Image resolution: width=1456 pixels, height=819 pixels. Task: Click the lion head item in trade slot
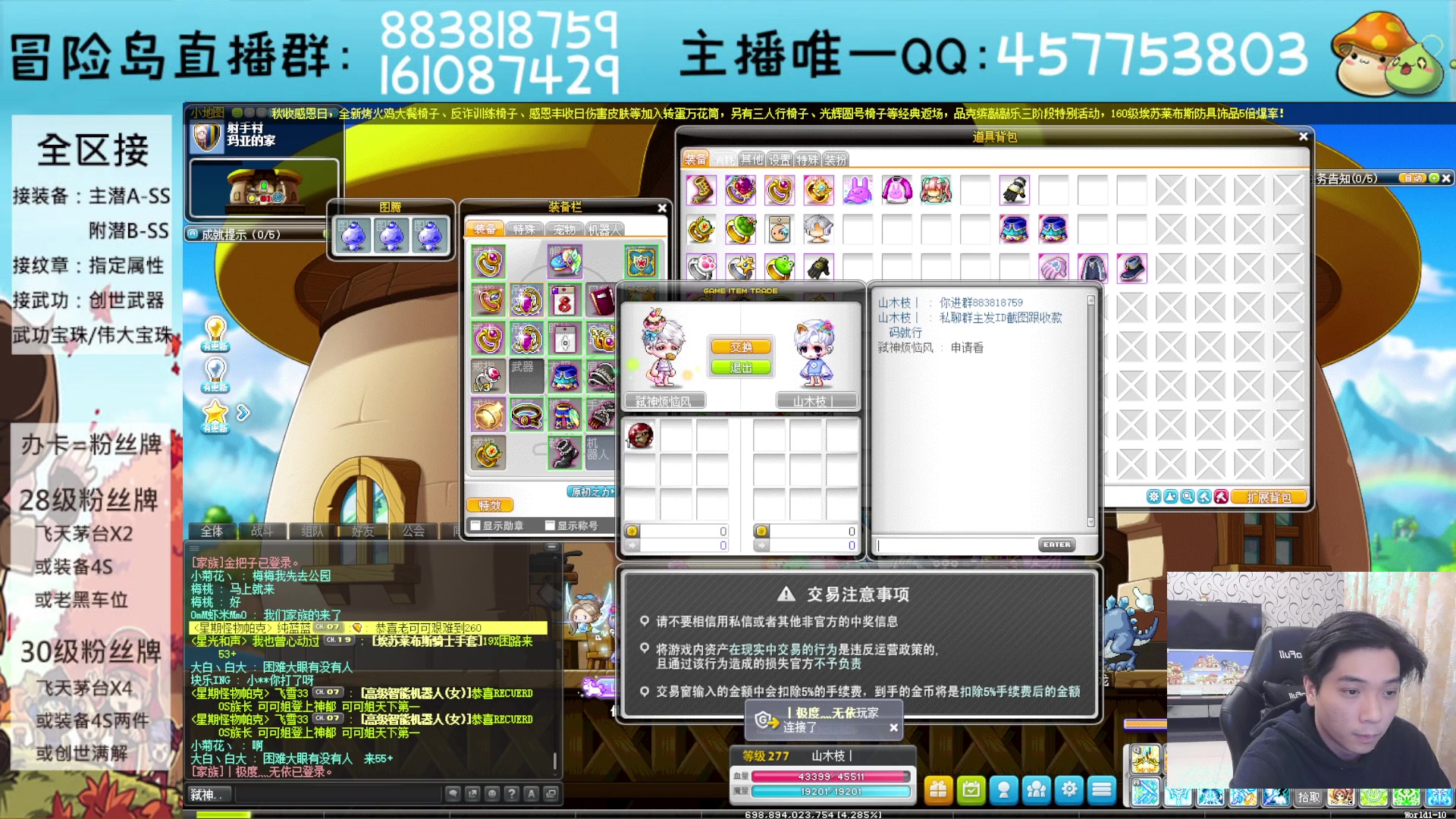click(x=640, y=435)
